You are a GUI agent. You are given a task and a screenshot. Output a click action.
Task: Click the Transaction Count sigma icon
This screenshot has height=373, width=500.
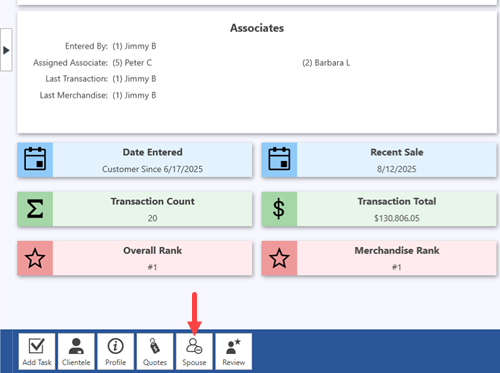tap(35, 209)
